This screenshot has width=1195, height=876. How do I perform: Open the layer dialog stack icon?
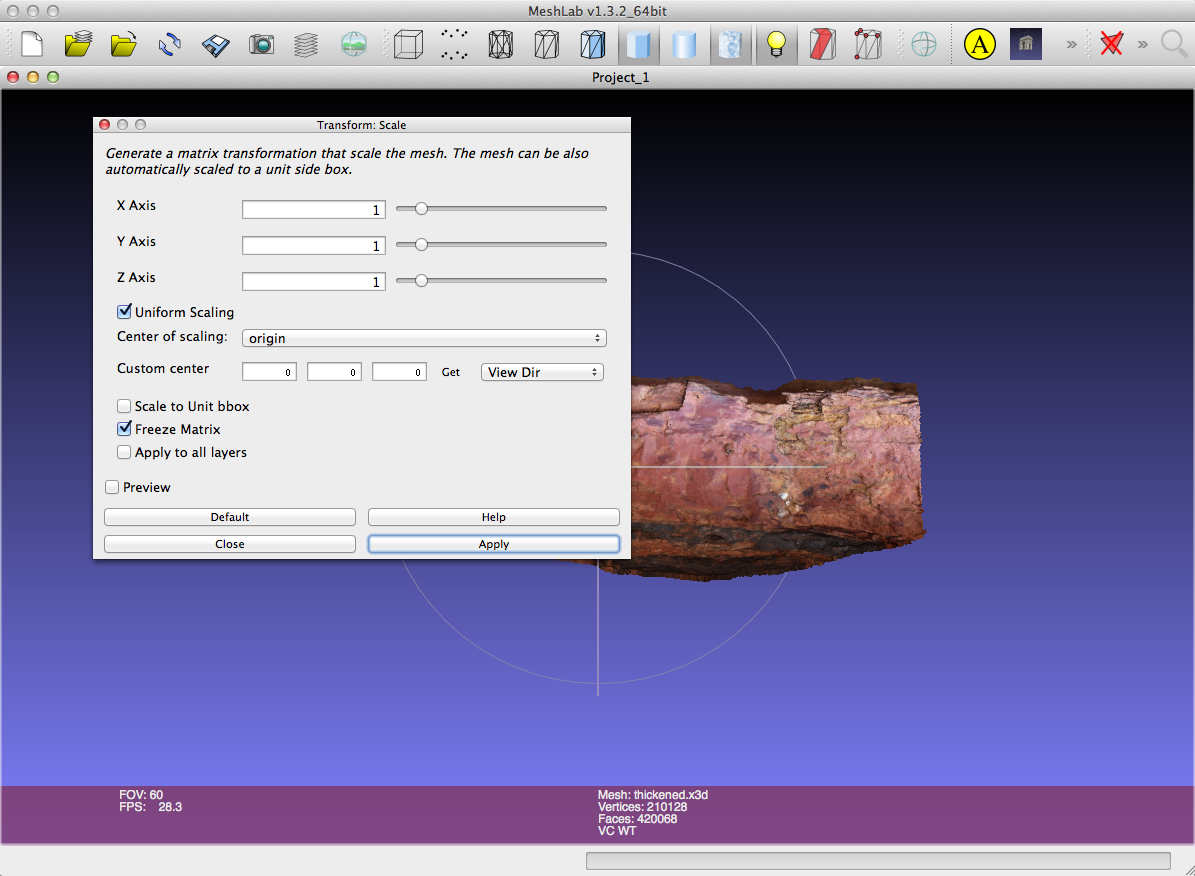point(307,44)
